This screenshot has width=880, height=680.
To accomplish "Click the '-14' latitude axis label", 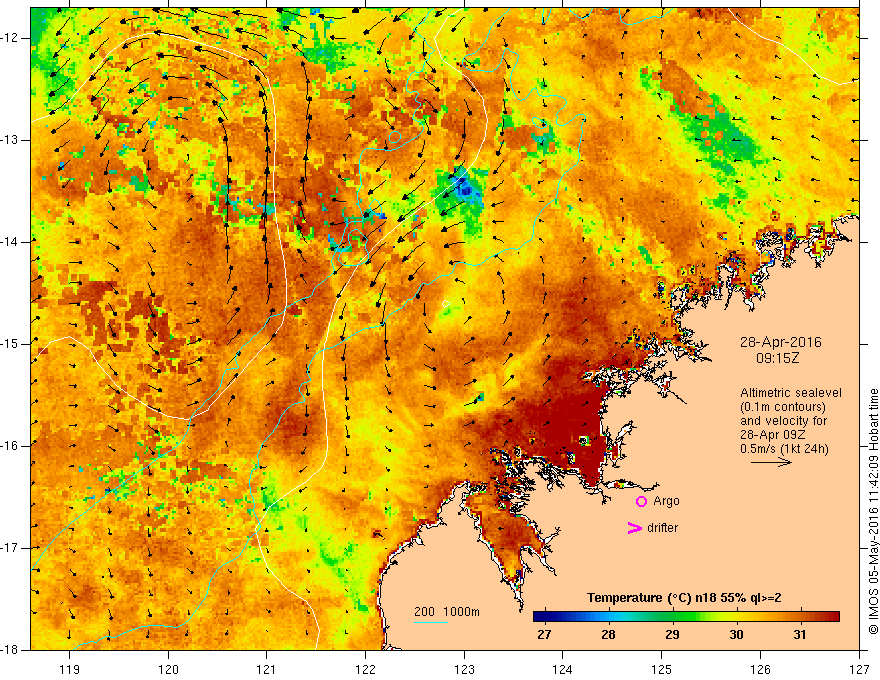I will 10,242.
